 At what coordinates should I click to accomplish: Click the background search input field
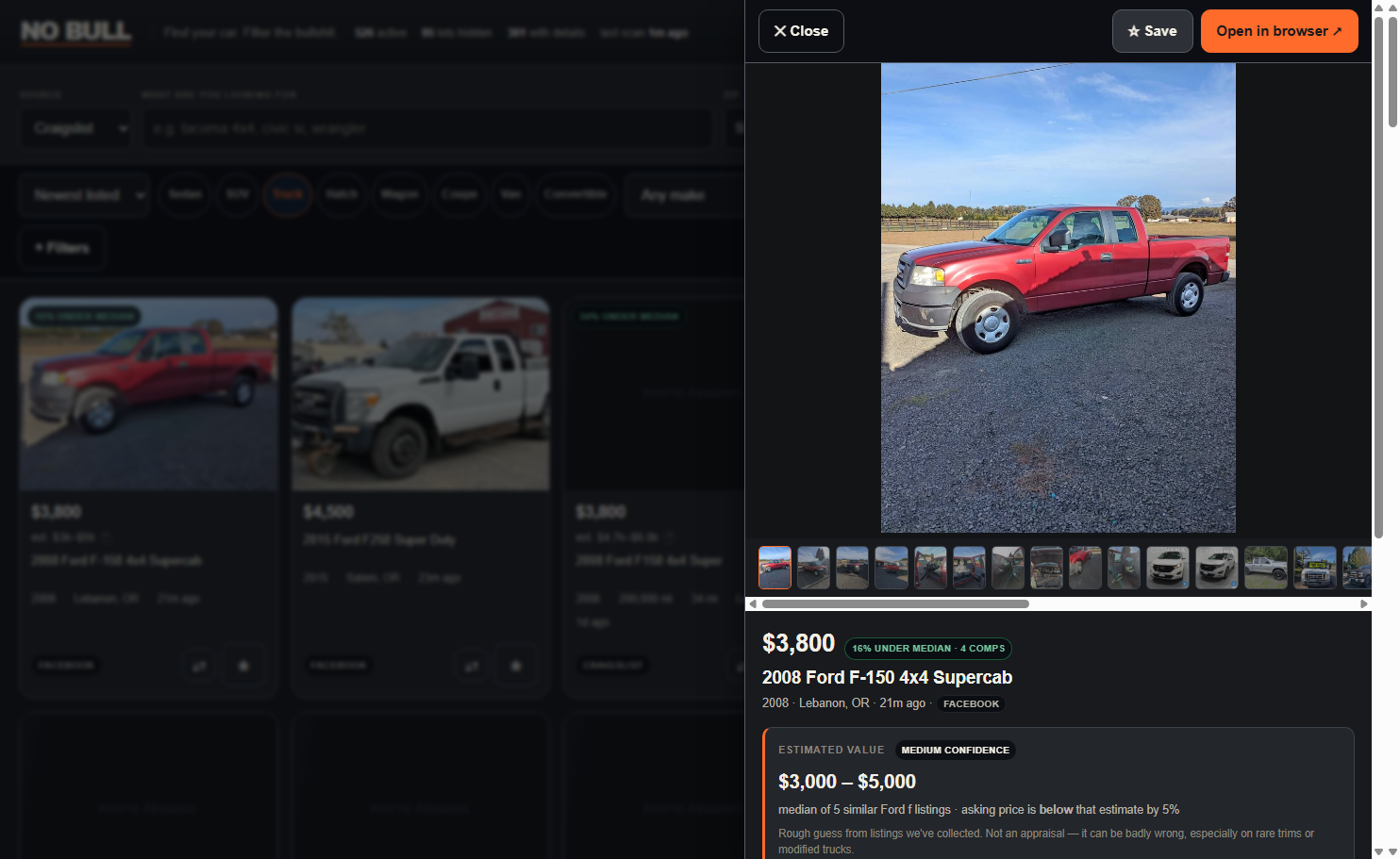(427, 128)
